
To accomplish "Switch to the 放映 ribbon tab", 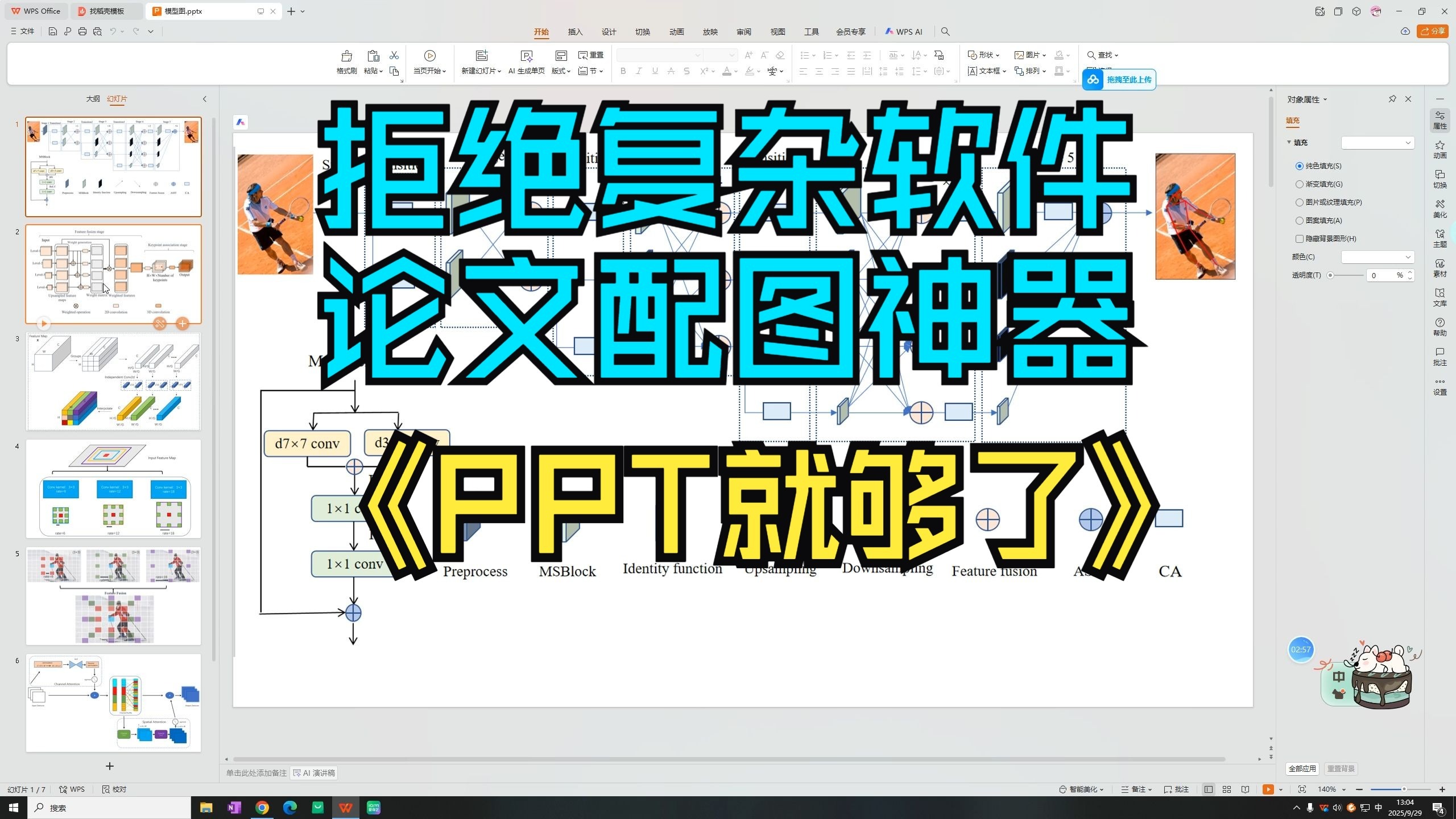I will tap(710, 32).
